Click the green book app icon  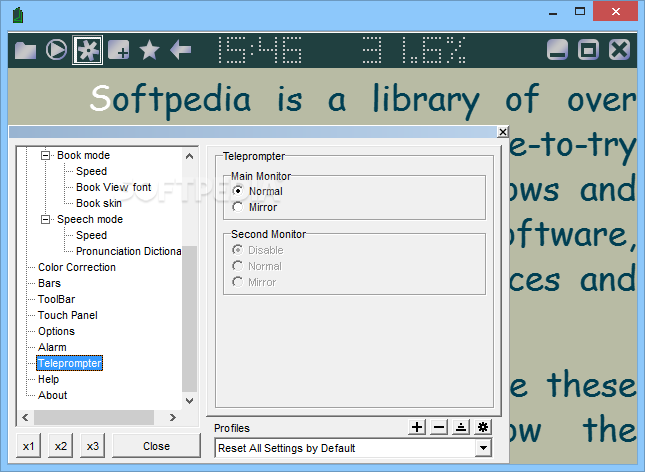coord(18,16)
